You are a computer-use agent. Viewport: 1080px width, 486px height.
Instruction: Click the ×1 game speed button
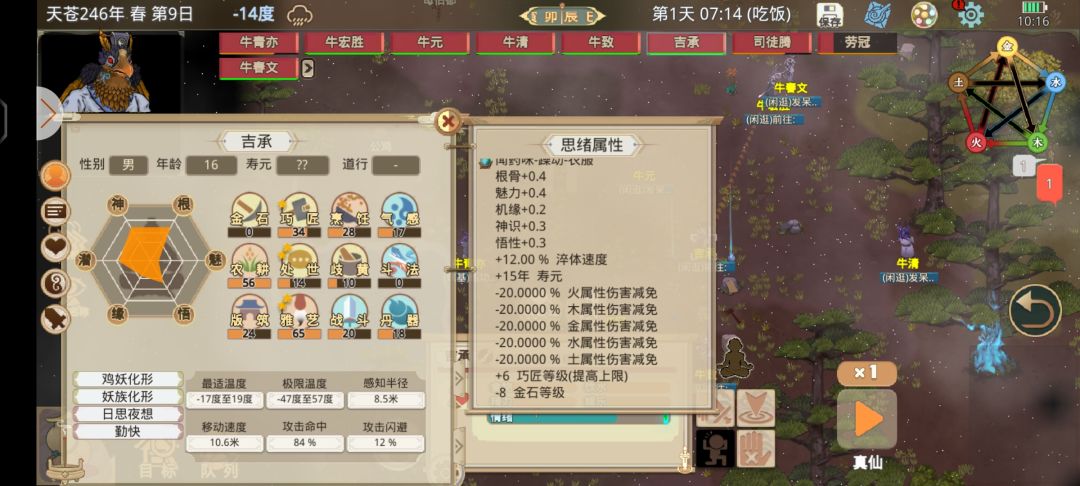[x=866, y=374]
